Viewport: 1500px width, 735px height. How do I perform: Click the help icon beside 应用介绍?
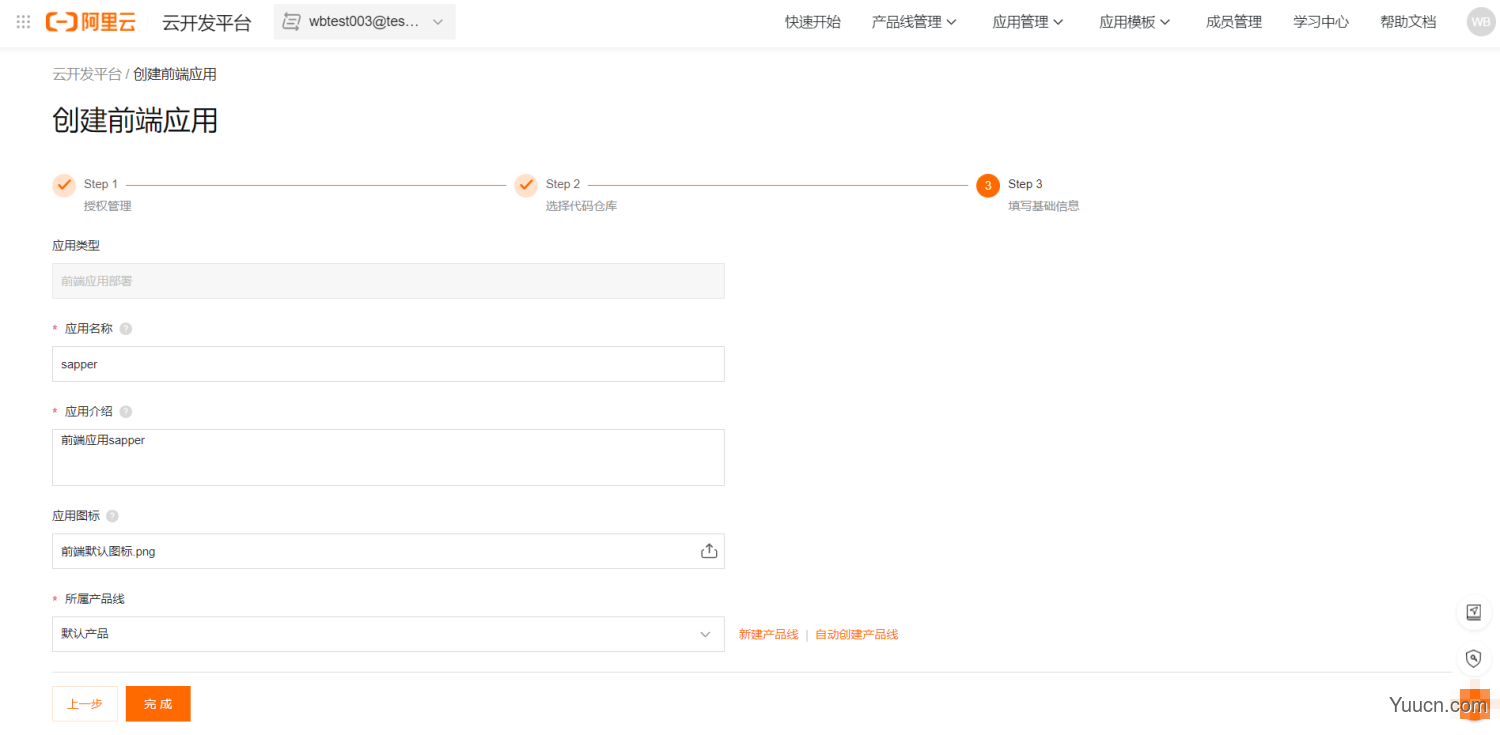[126, 412]
